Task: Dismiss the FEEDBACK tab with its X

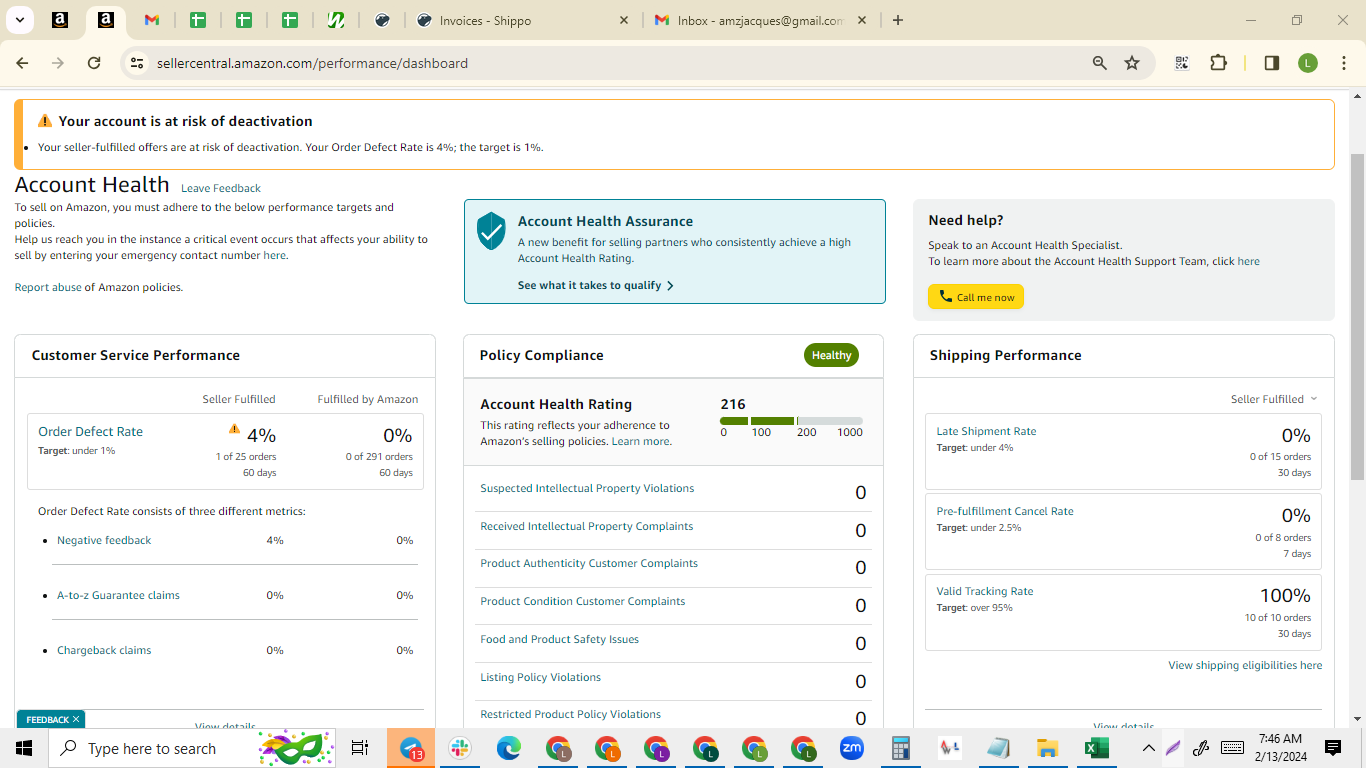Action: tap(75, 719)
